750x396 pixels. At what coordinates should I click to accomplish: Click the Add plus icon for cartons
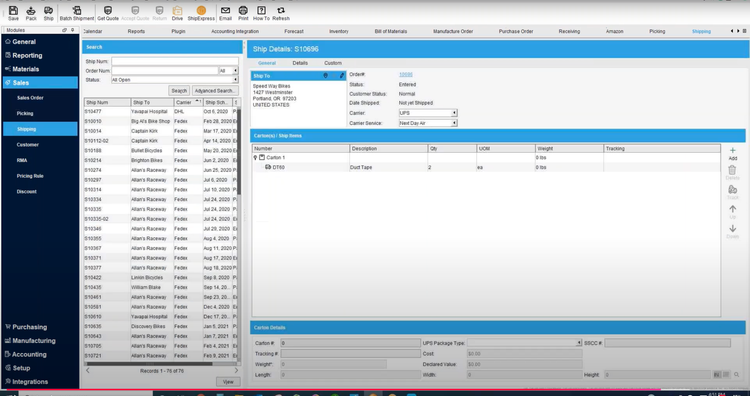pyautogui.click(x=732, y=151)
